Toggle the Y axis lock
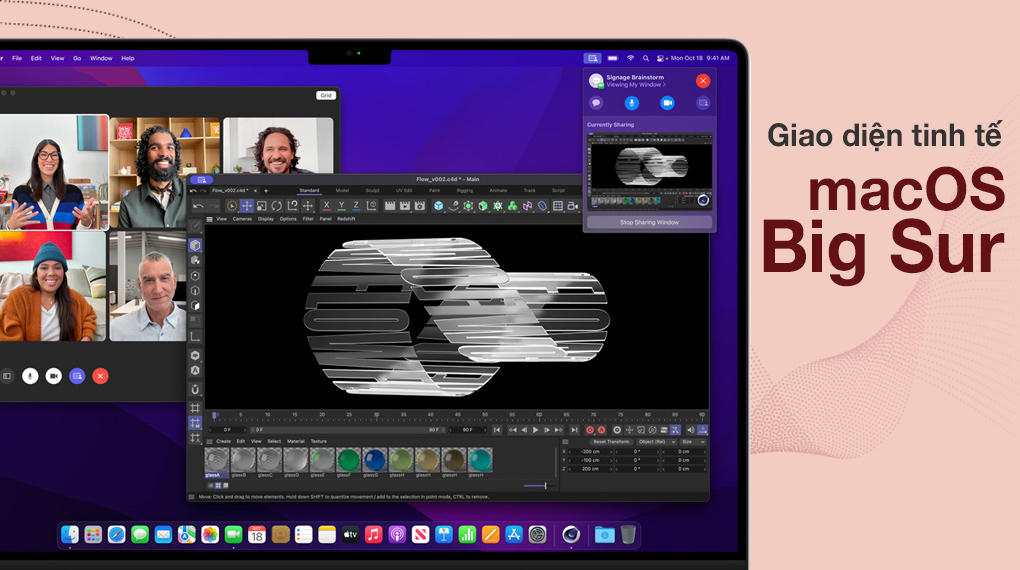 coord(342,206)
